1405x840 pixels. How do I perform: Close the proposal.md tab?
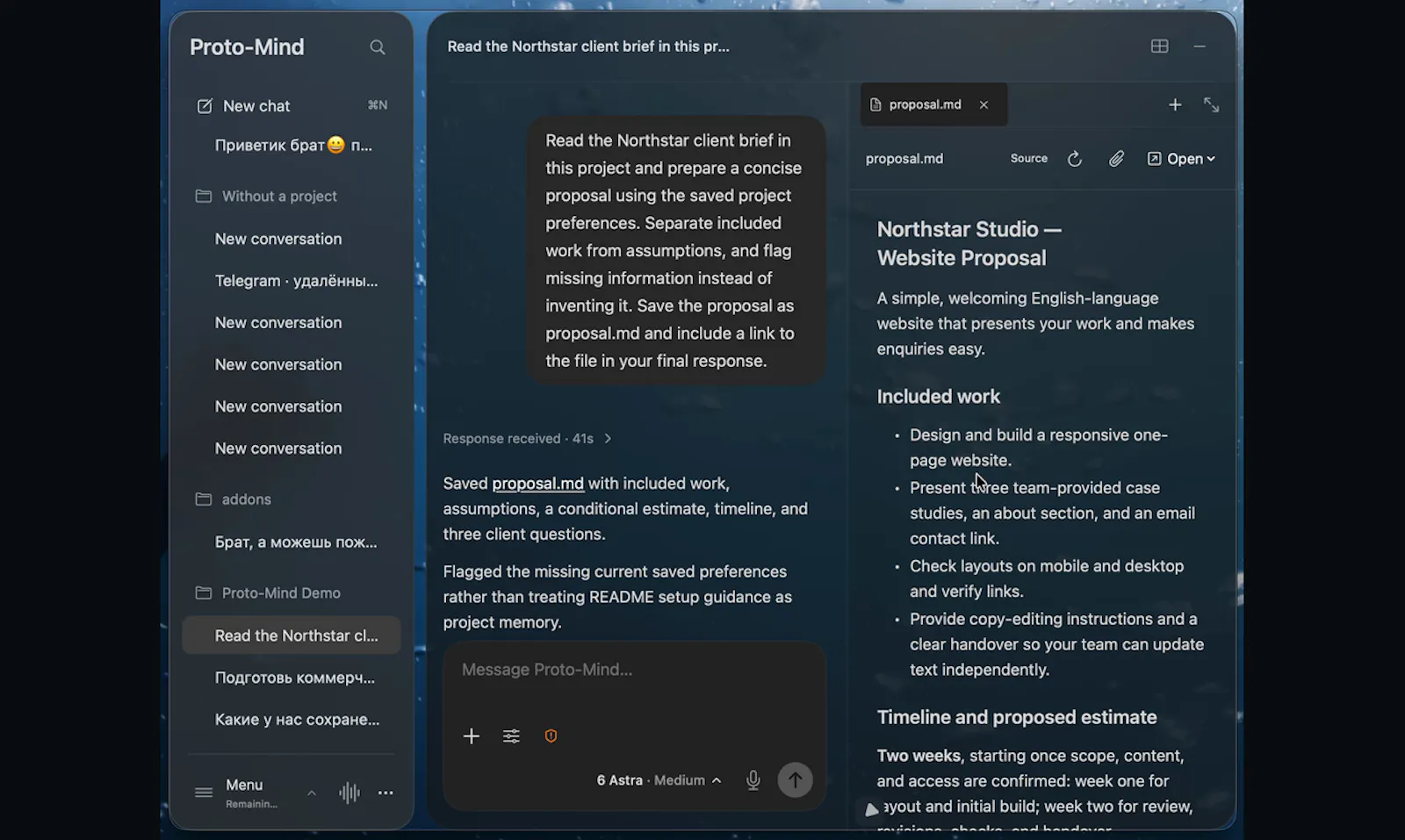click(984, 105)
